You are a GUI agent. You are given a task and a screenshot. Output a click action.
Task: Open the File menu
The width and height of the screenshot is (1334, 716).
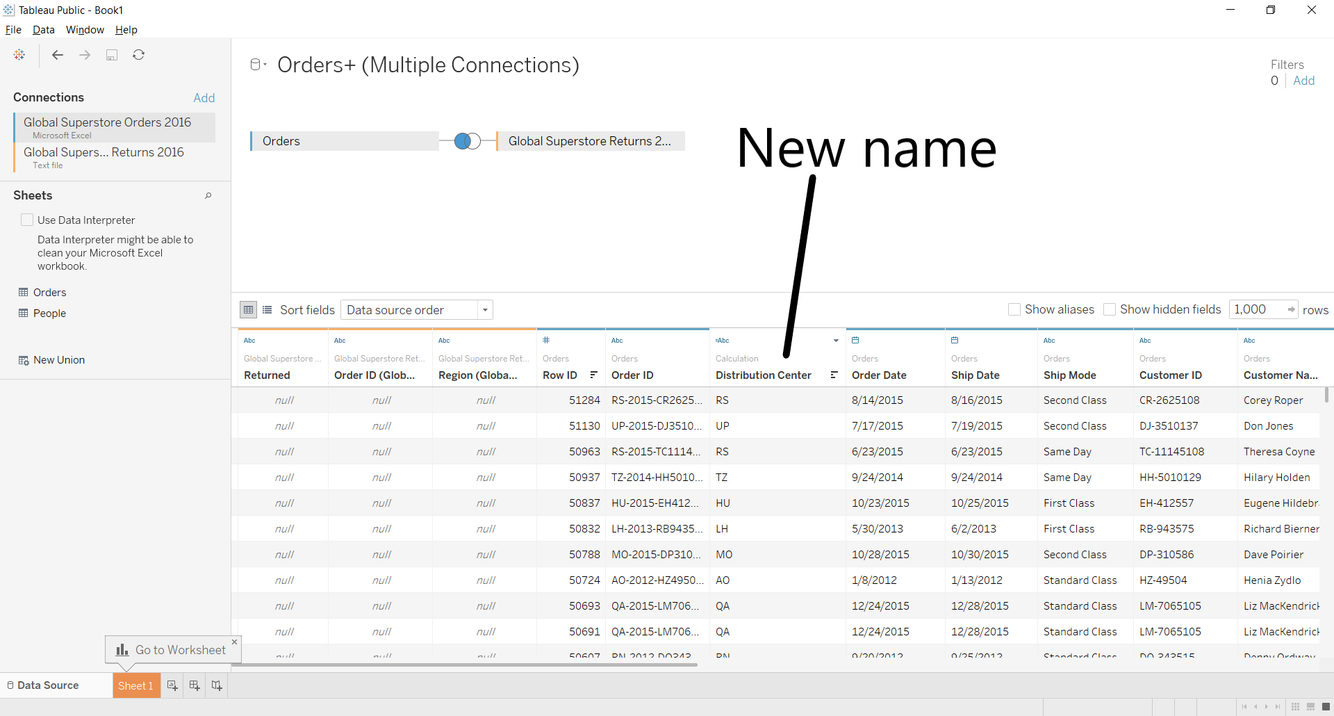(x=13, y=30)
